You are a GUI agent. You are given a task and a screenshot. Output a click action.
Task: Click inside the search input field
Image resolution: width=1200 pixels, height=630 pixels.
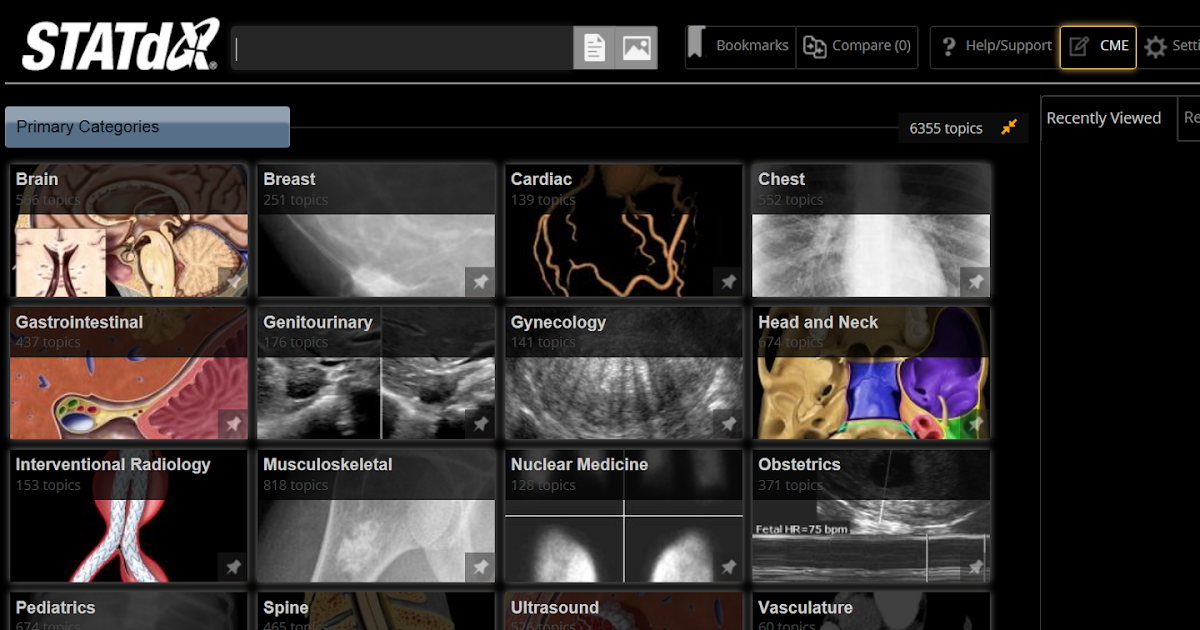pyautogui.click(x=400, y=46)
